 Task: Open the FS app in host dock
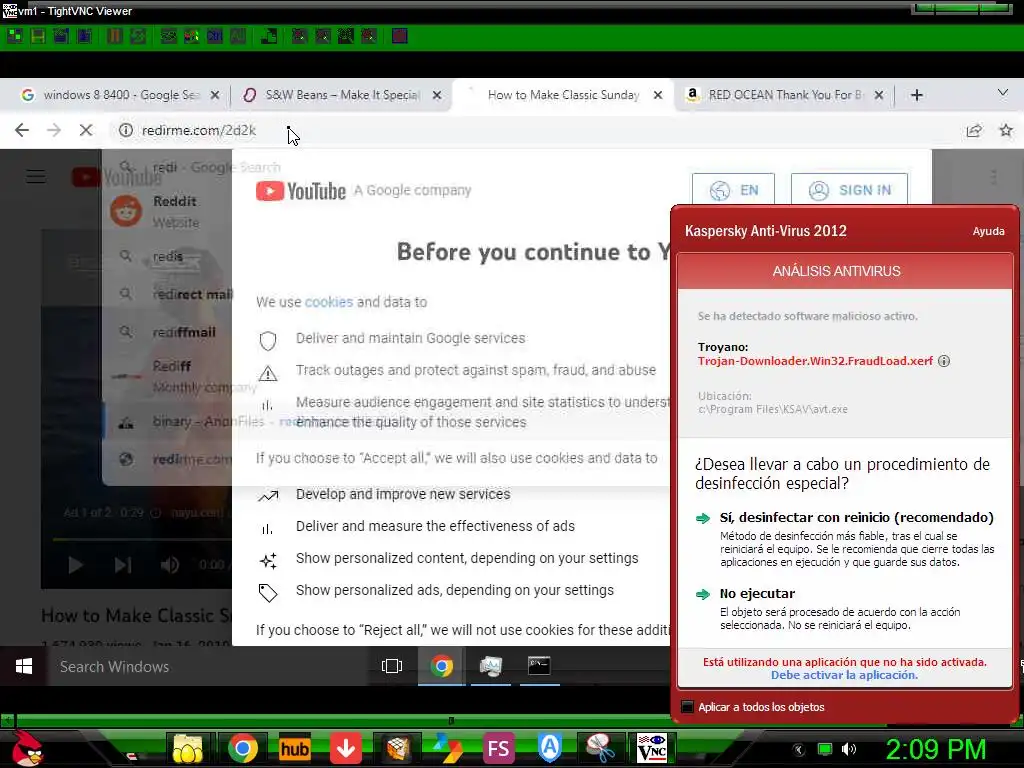click(x=499, y=748)
